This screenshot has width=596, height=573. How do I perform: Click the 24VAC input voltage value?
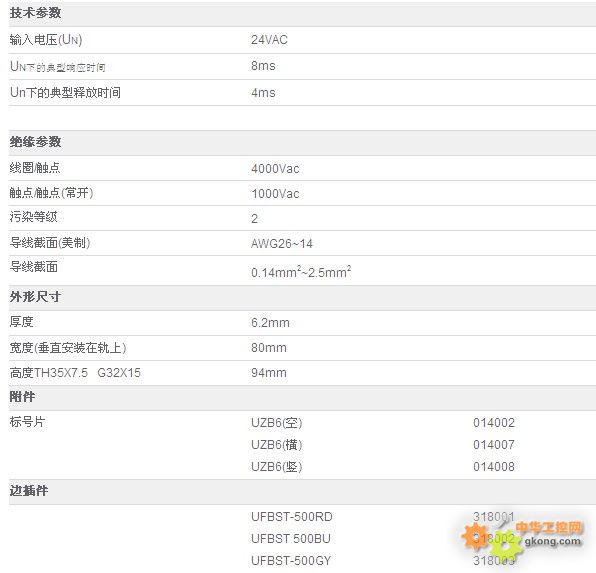click(269, 40)
